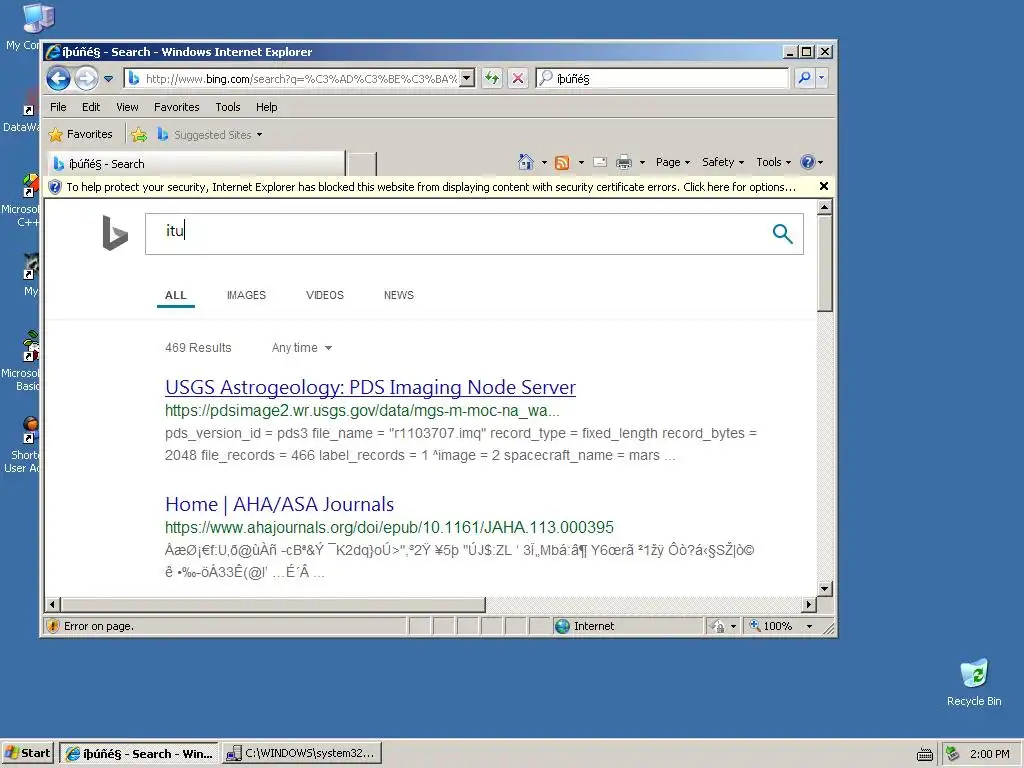Add page to Favorites bar icon

tap(139, 135)
